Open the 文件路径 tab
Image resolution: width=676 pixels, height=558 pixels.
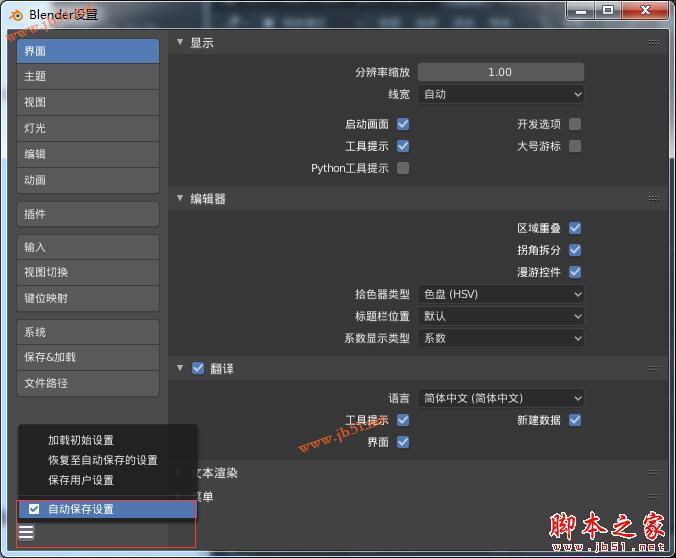point(88,383)
